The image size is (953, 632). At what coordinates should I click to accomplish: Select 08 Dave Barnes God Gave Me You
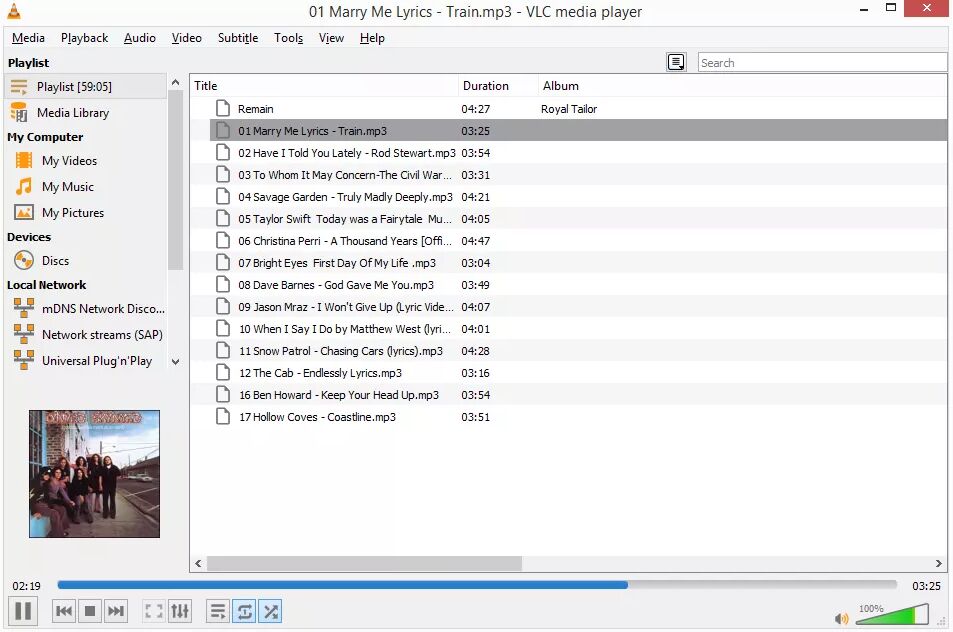click(568, 284)
